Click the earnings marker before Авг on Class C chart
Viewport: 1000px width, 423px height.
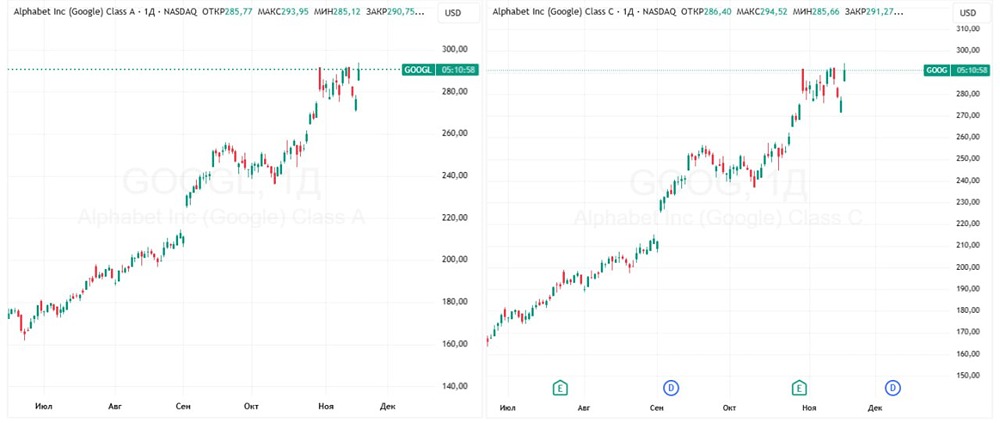pos(561,387)
